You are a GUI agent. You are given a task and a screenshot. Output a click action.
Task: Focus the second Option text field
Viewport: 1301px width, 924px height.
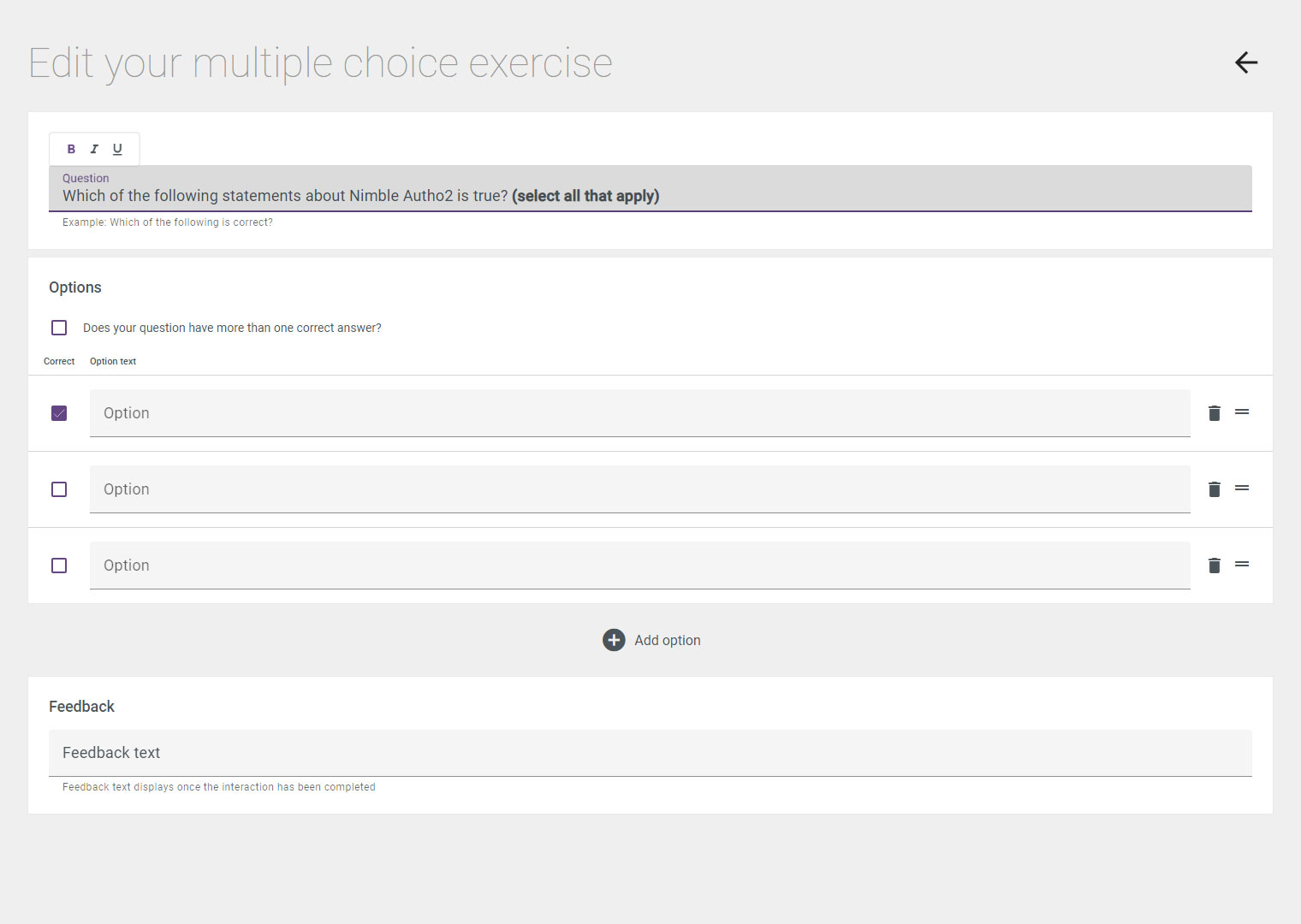[640, 489]
